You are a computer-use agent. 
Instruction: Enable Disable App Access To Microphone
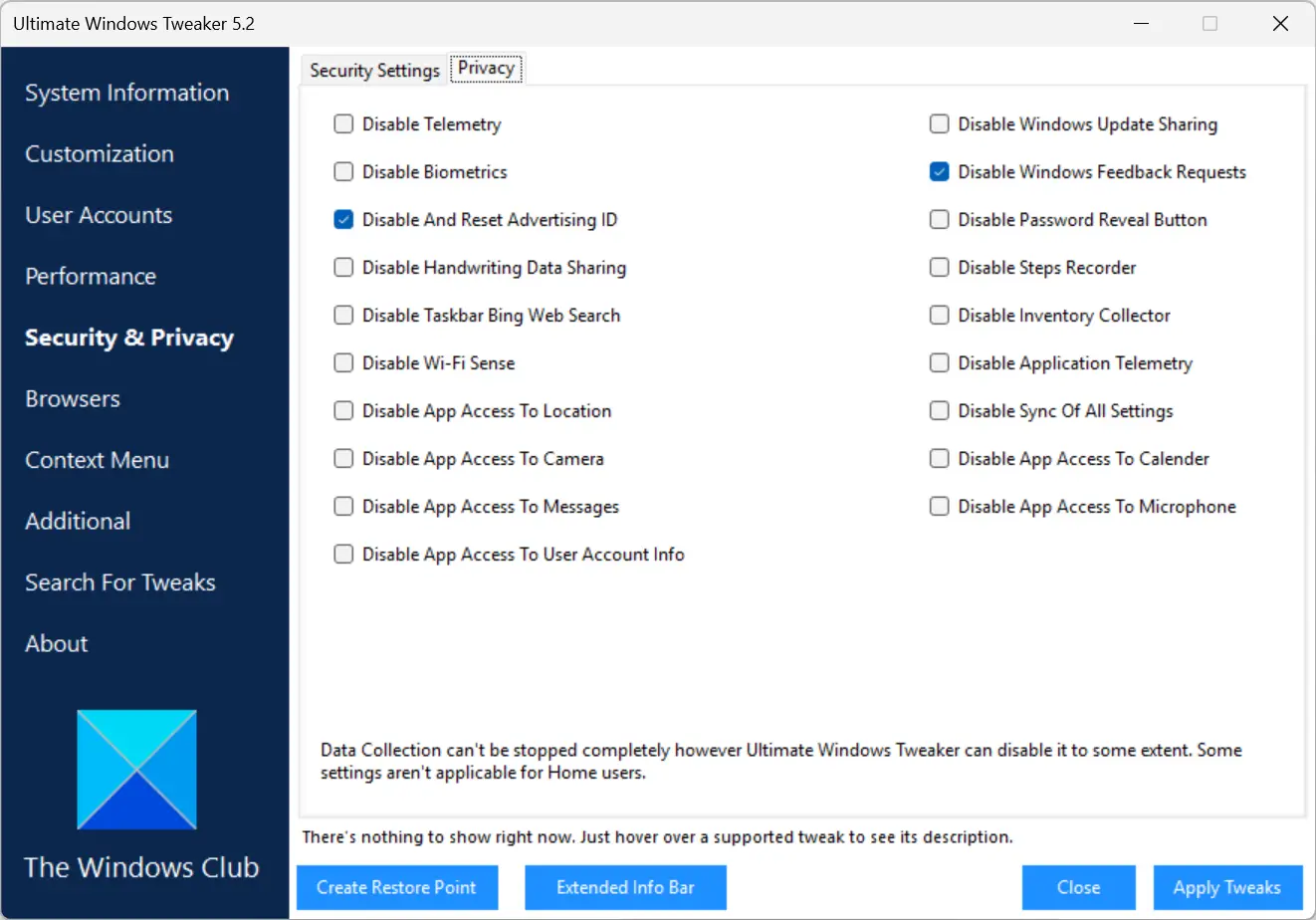(939, 507)
